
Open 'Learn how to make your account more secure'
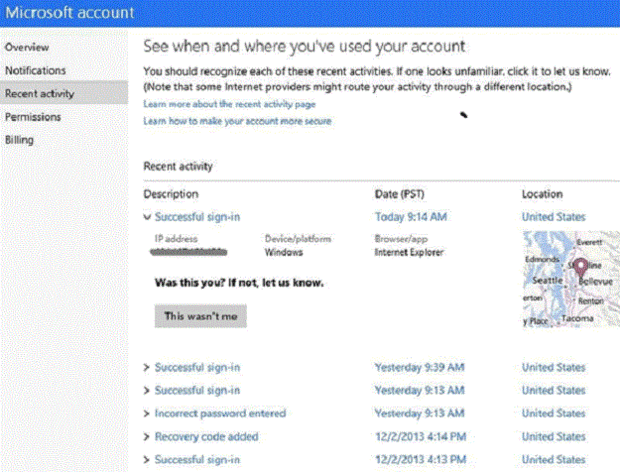pyautogui.click(x=237, y=121)
